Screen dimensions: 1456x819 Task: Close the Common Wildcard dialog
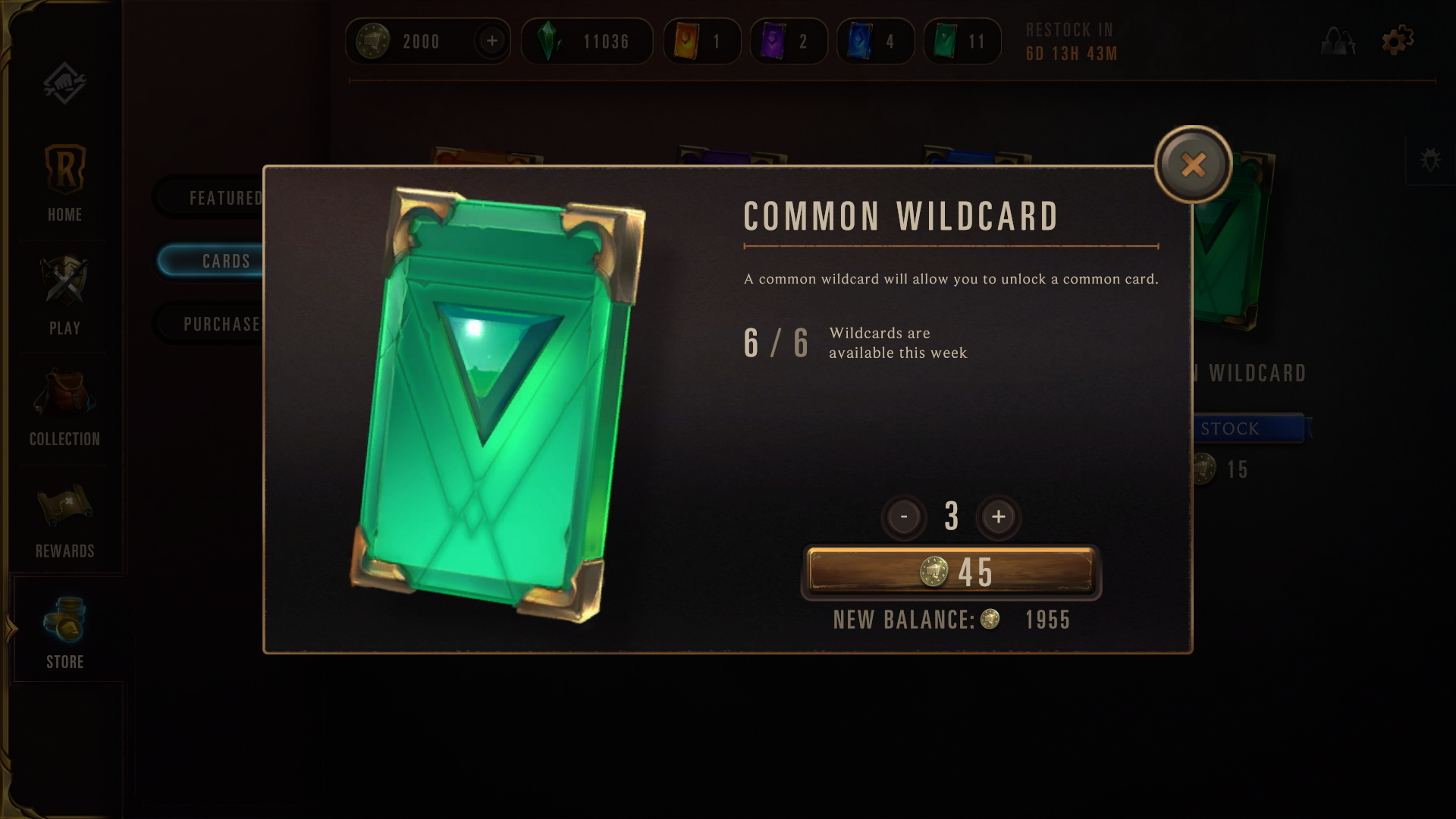click(x=1193, y=165)
